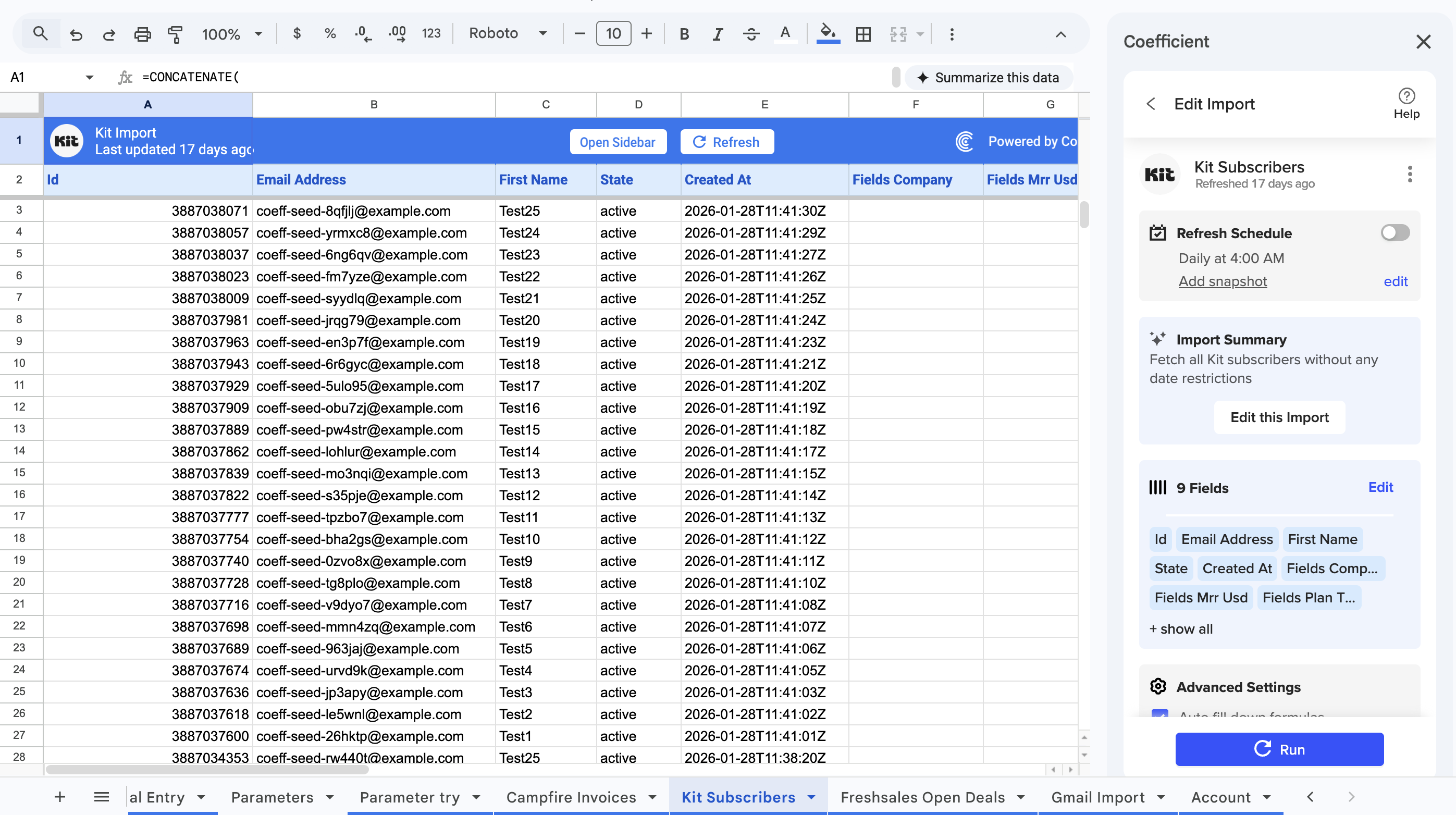This screenshot has height=815, width=1456.
Task: Open the Roboto font dropdown
Action: (508, 33)
